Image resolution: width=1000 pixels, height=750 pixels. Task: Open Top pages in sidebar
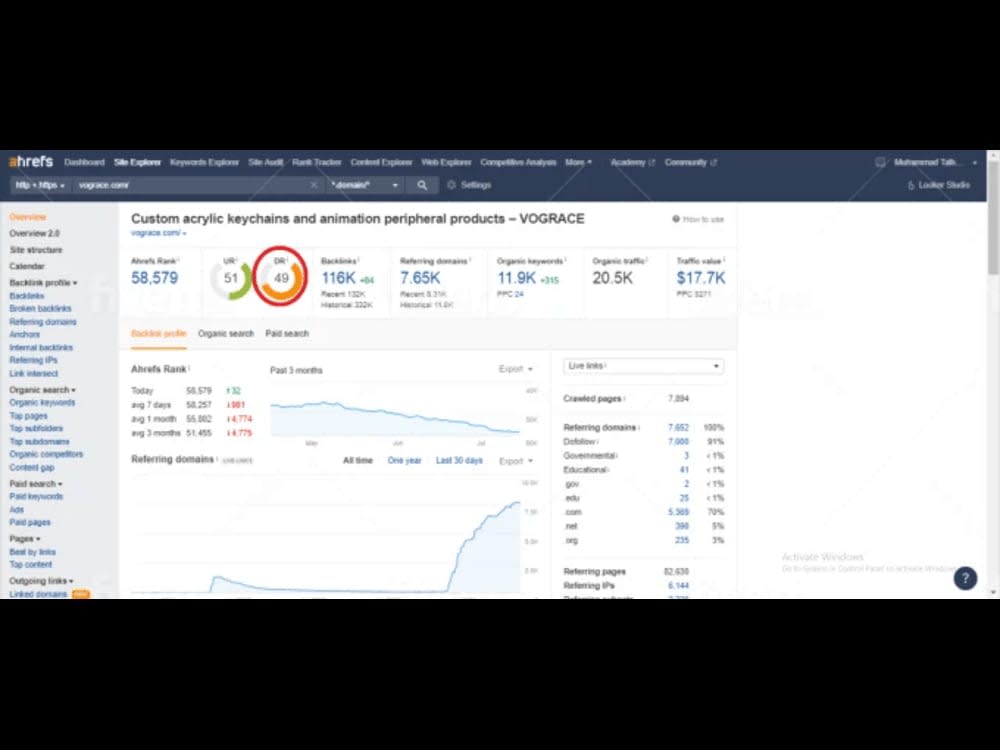coord(28,416)
